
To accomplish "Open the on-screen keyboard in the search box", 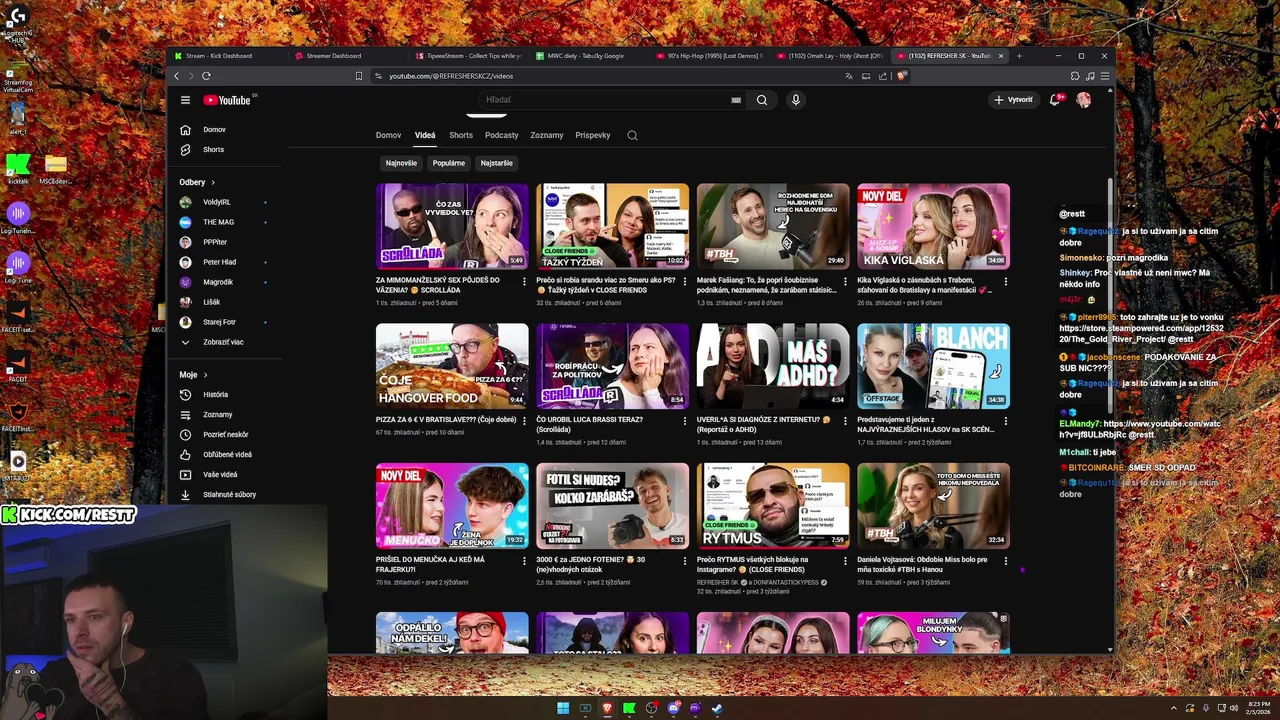I will [736, 100].
